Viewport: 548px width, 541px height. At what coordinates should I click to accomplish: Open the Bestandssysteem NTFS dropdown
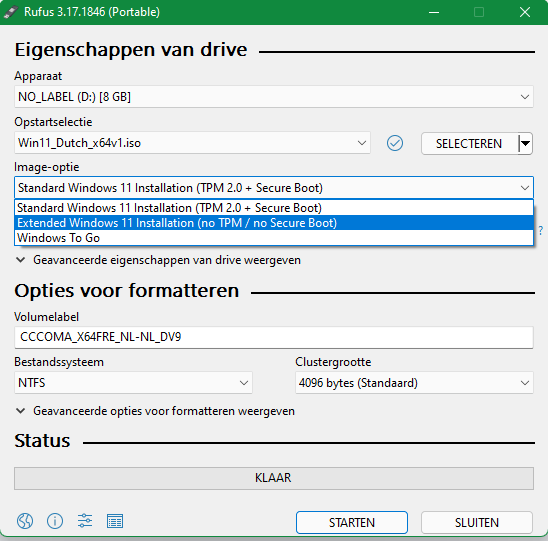point(133,383)
